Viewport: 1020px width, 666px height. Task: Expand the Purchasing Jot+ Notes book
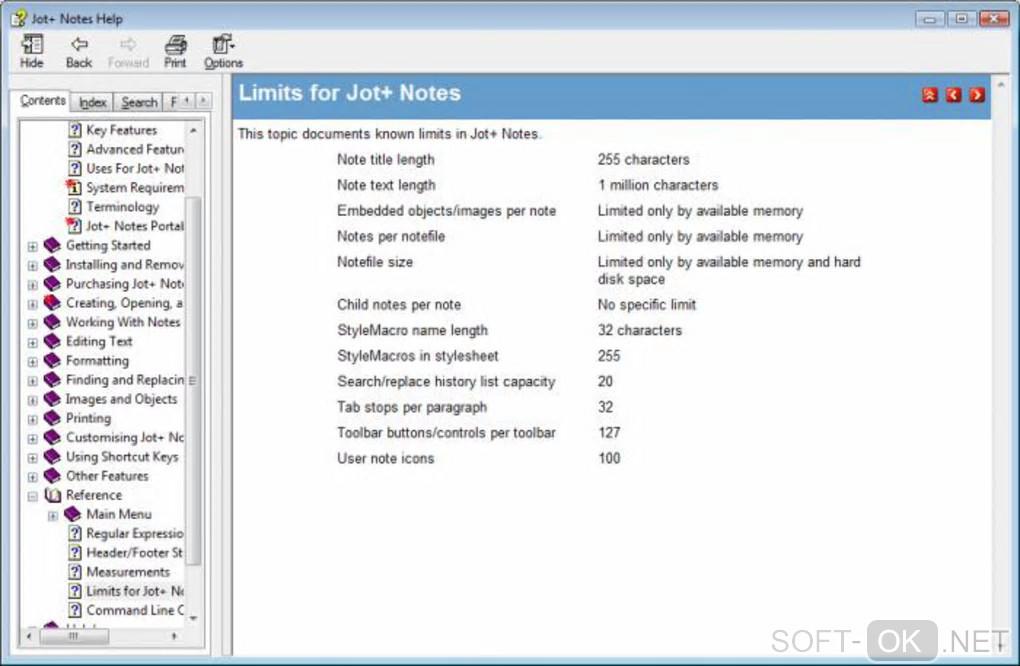point(33,285)
